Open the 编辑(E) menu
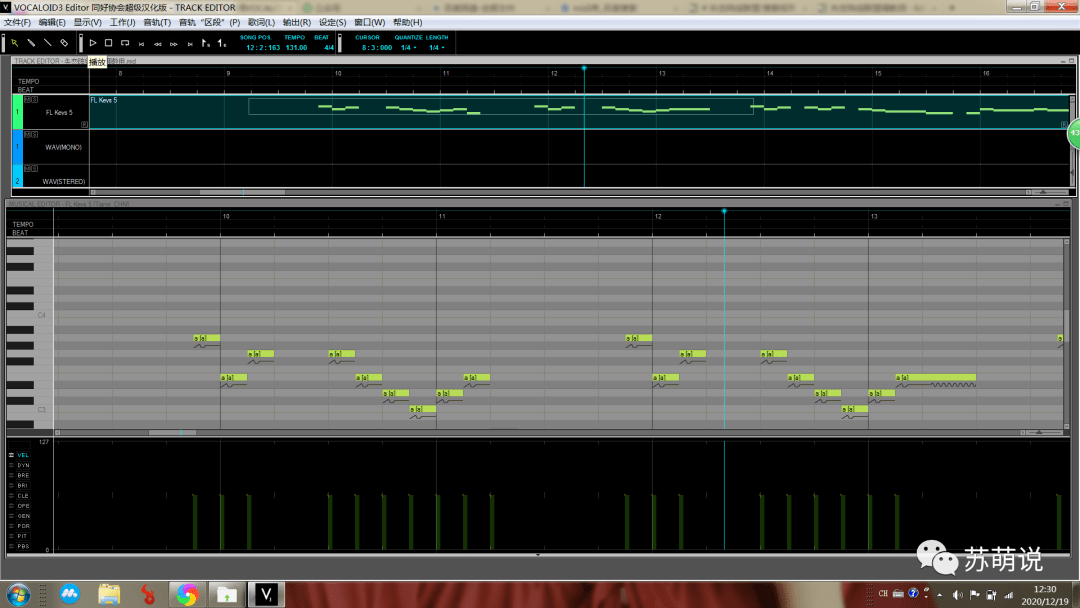 click(52, 23)
